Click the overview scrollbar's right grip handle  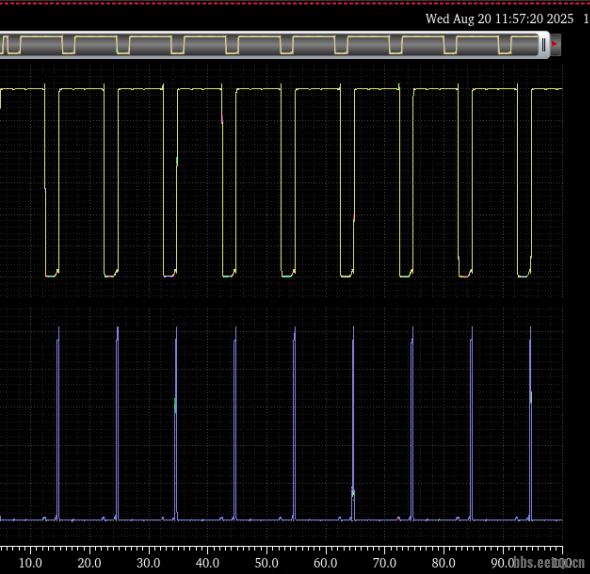point(544,45)
